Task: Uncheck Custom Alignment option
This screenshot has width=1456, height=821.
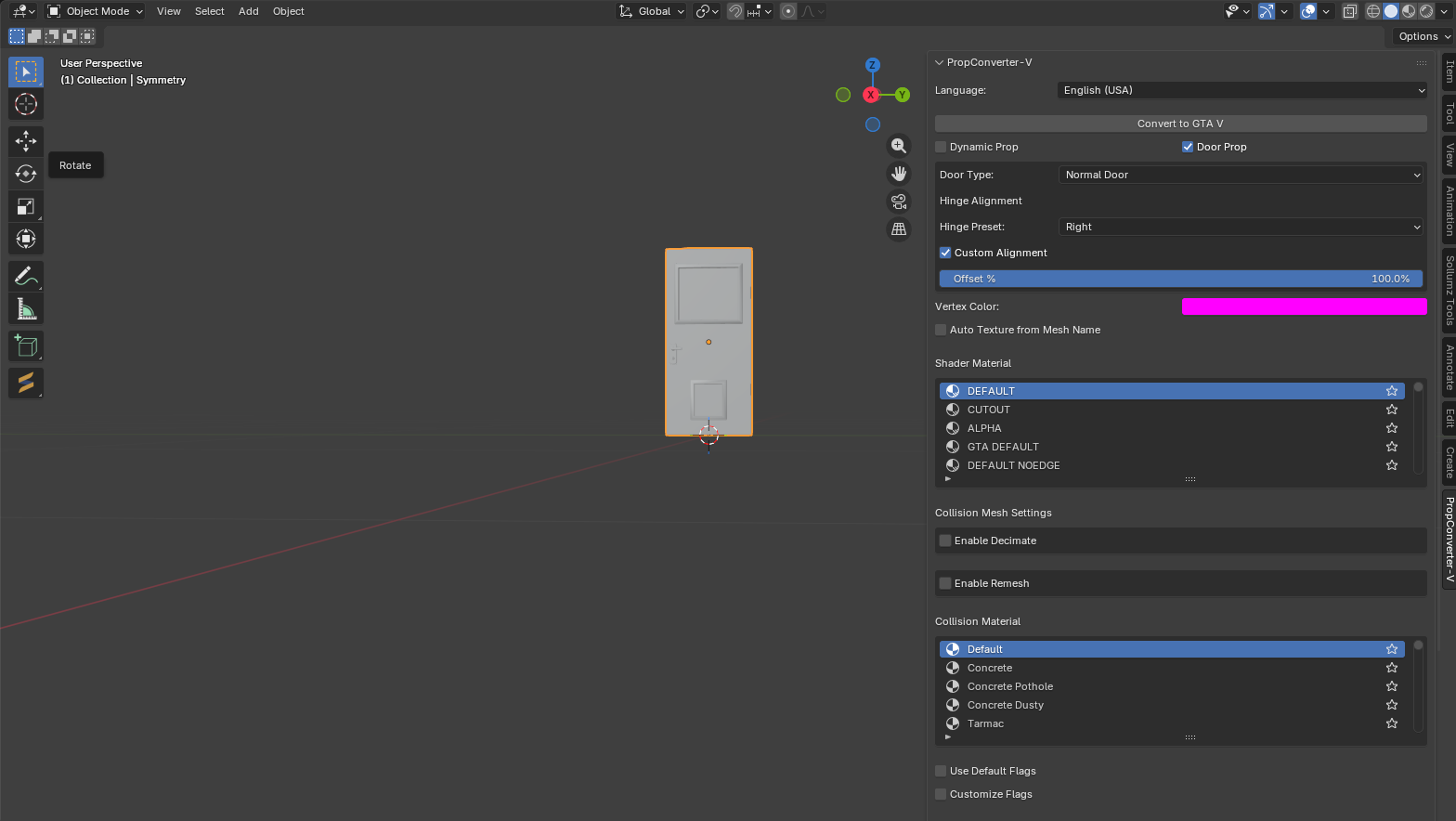Action: point(945,253)
